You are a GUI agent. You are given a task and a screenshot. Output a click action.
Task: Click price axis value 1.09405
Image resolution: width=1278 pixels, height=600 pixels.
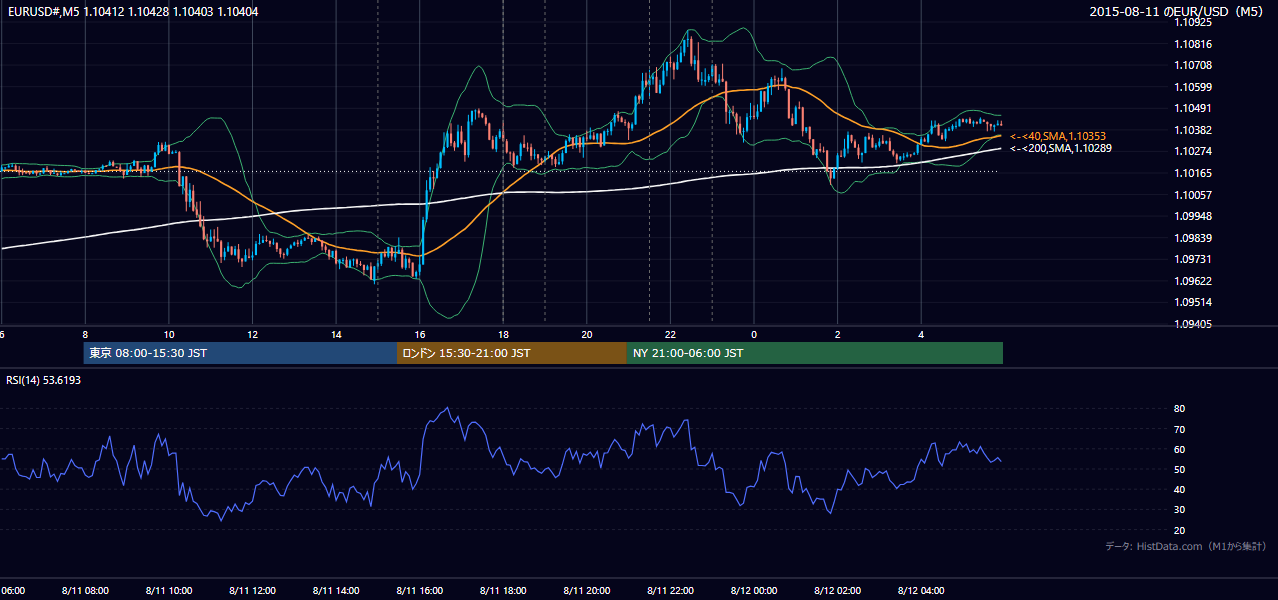1193,324
